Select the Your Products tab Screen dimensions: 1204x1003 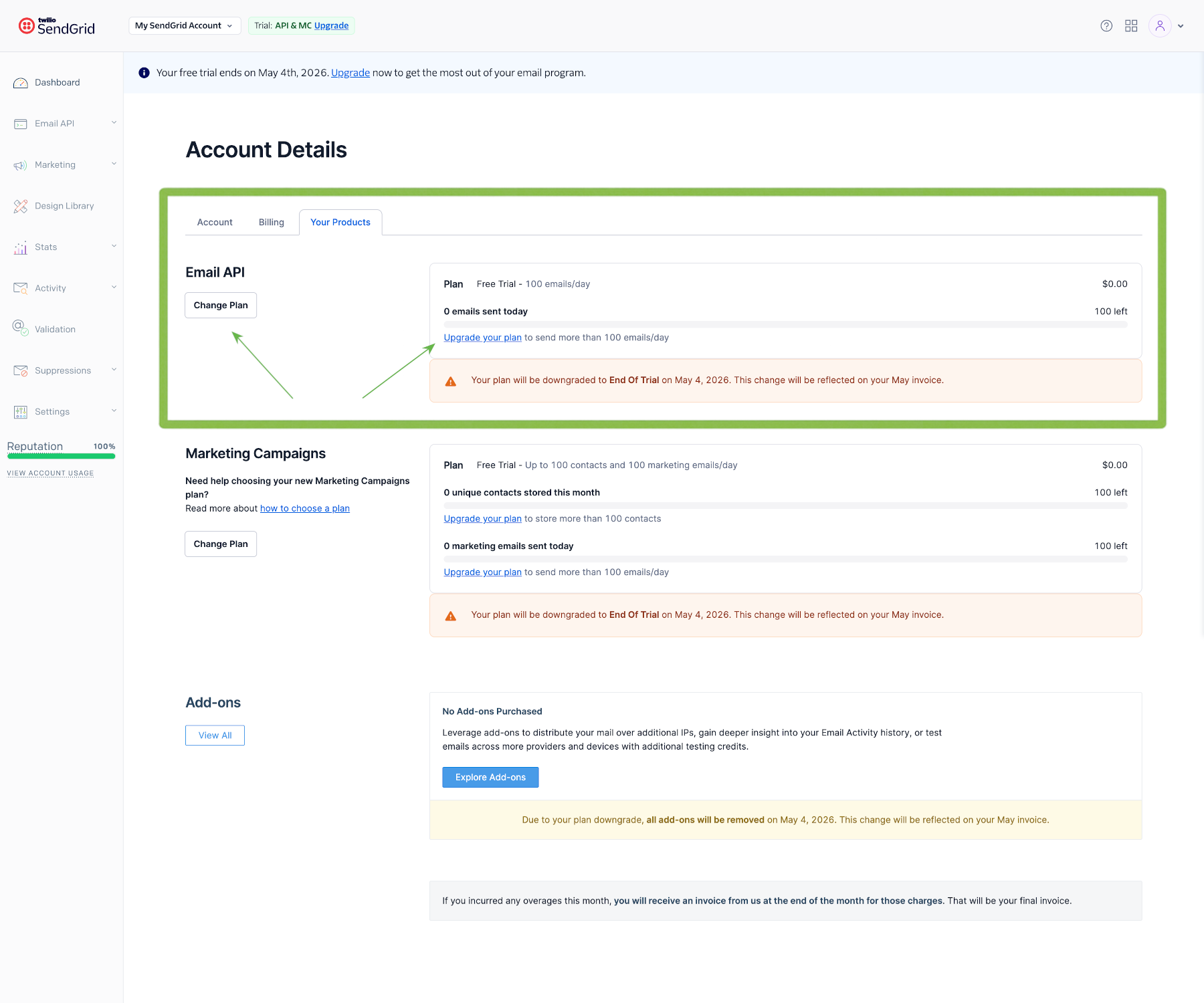tap(340, 222)
